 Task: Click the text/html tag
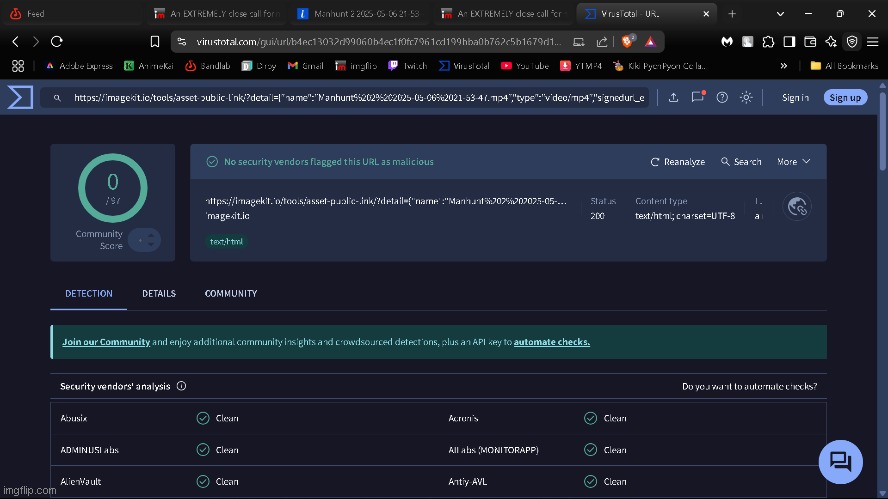pos(226,241)
